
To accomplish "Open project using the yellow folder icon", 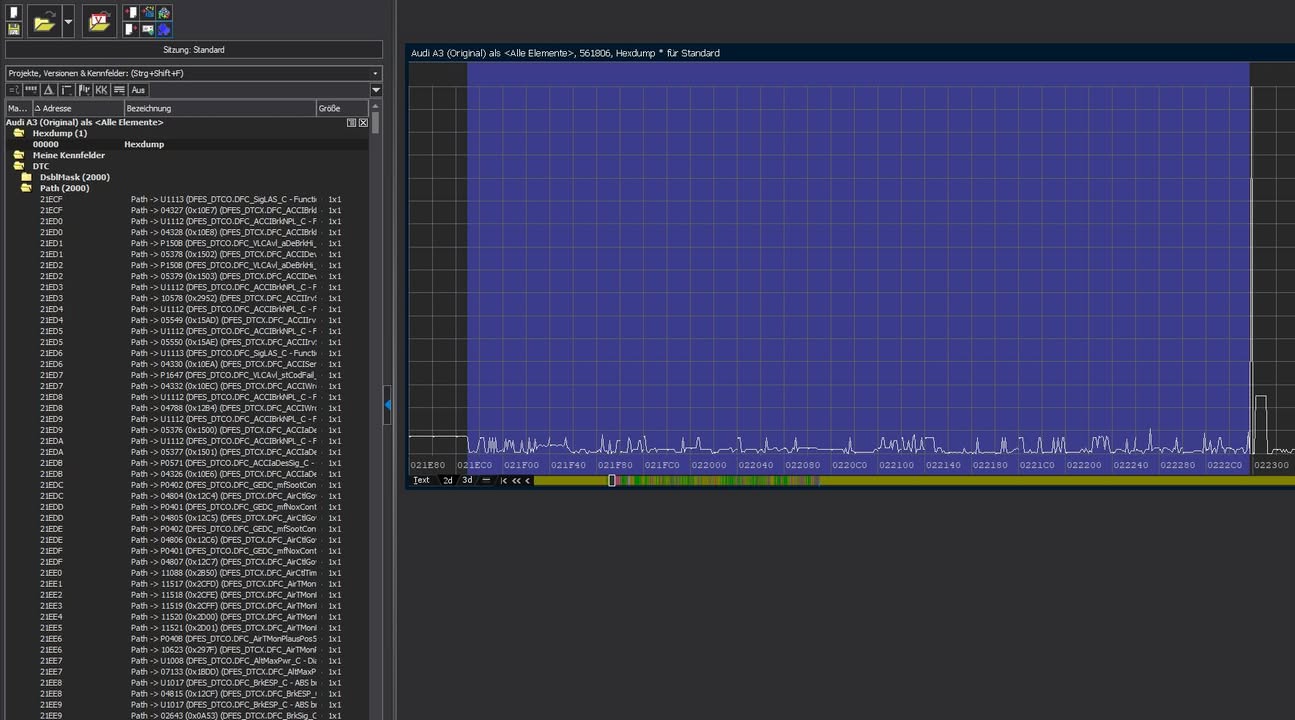I will tap(43, 21).
